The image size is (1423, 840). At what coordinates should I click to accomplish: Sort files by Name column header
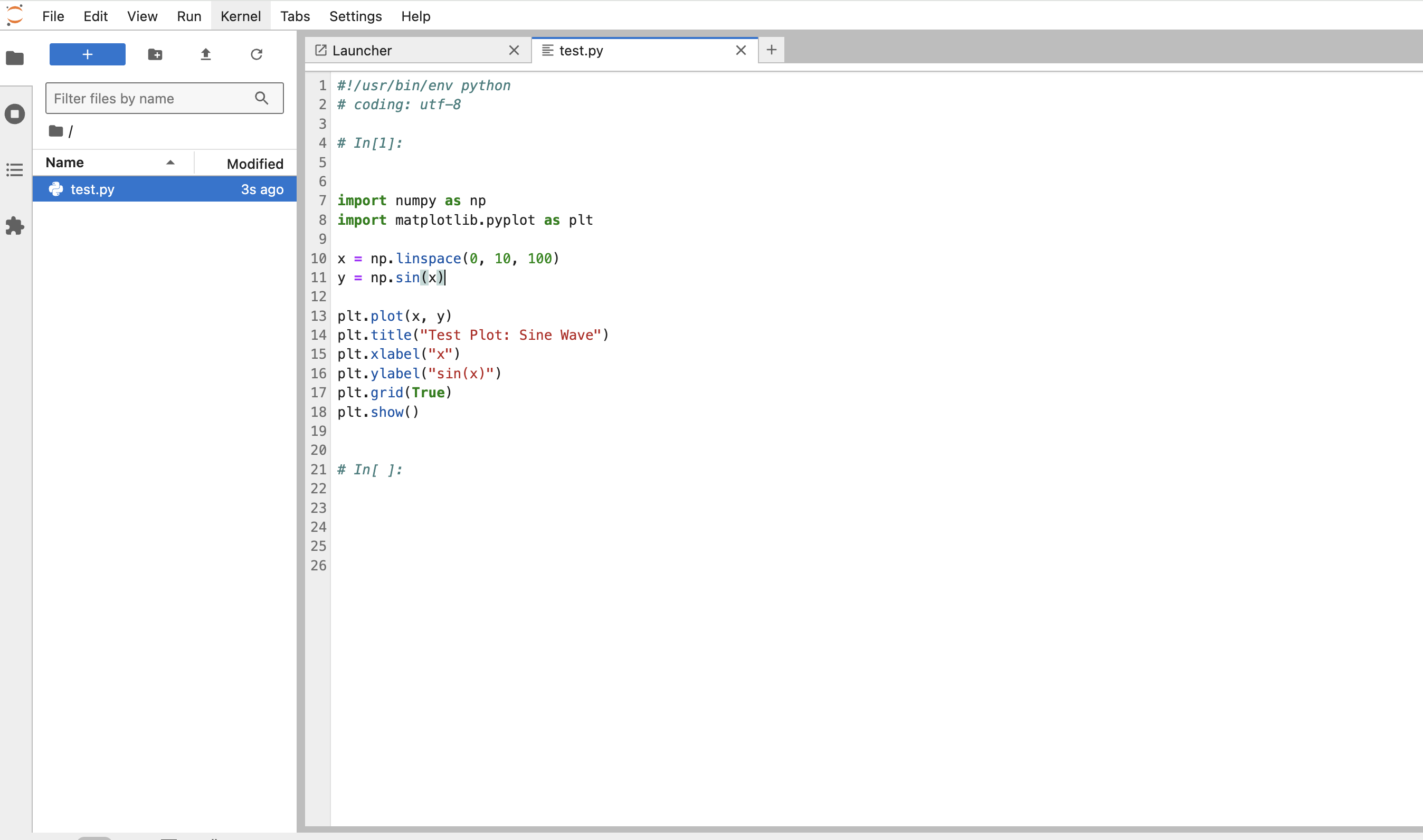(113, 163)
